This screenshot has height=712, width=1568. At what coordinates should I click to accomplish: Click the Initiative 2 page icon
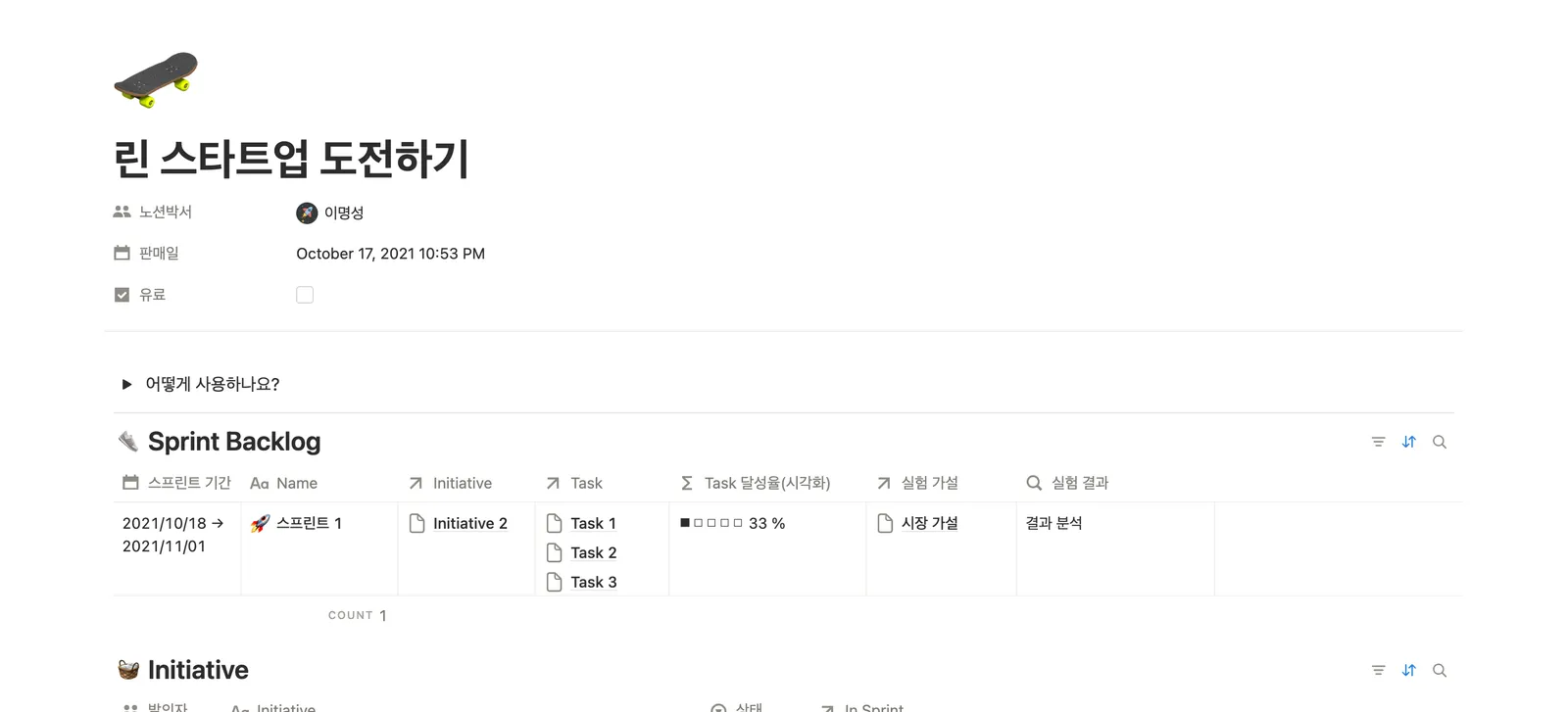click(416, 523)
